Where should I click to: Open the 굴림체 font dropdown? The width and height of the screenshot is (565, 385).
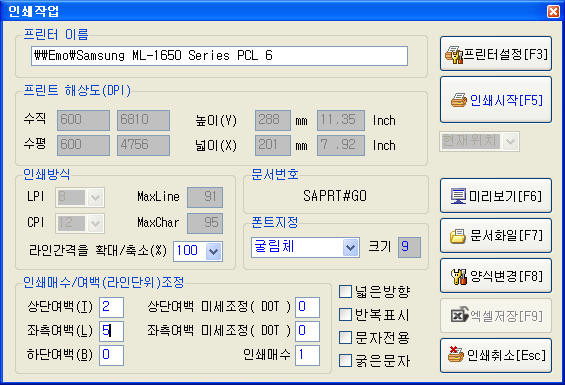350,247
